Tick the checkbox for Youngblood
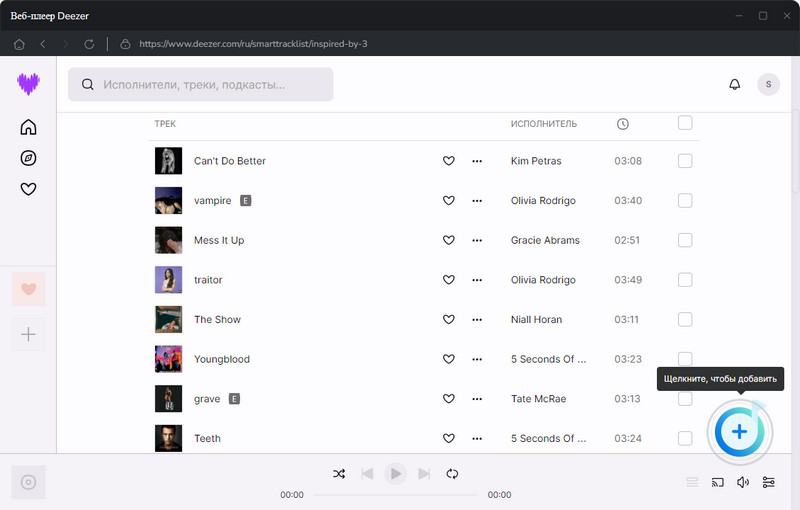The width and height of the screenshot is (800, 510). (x=685, y=359)
